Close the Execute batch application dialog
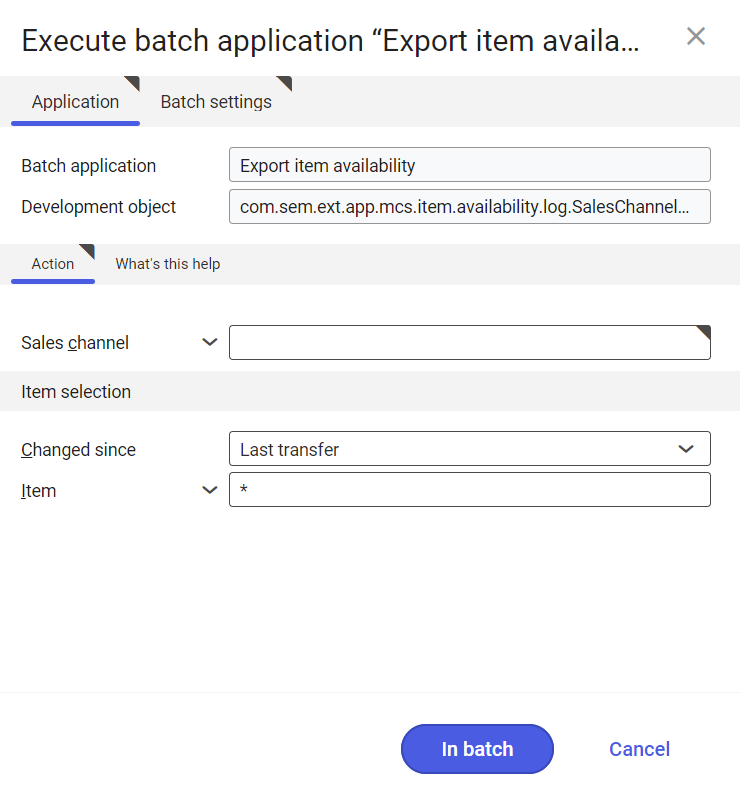 (x=695, y=37)
